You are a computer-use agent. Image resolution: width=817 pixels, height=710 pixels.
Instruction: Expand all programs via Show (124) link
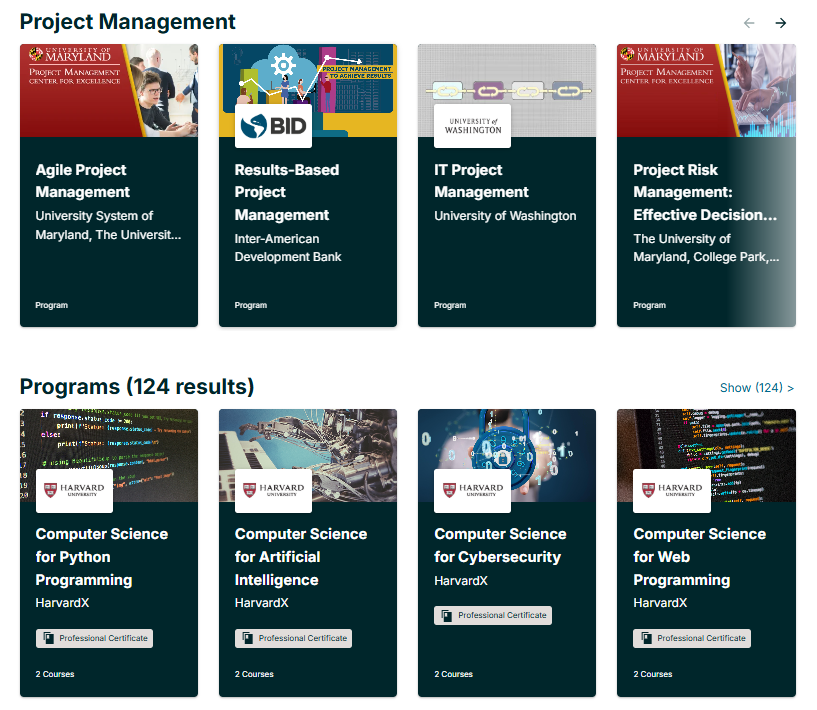coord(756,388)
